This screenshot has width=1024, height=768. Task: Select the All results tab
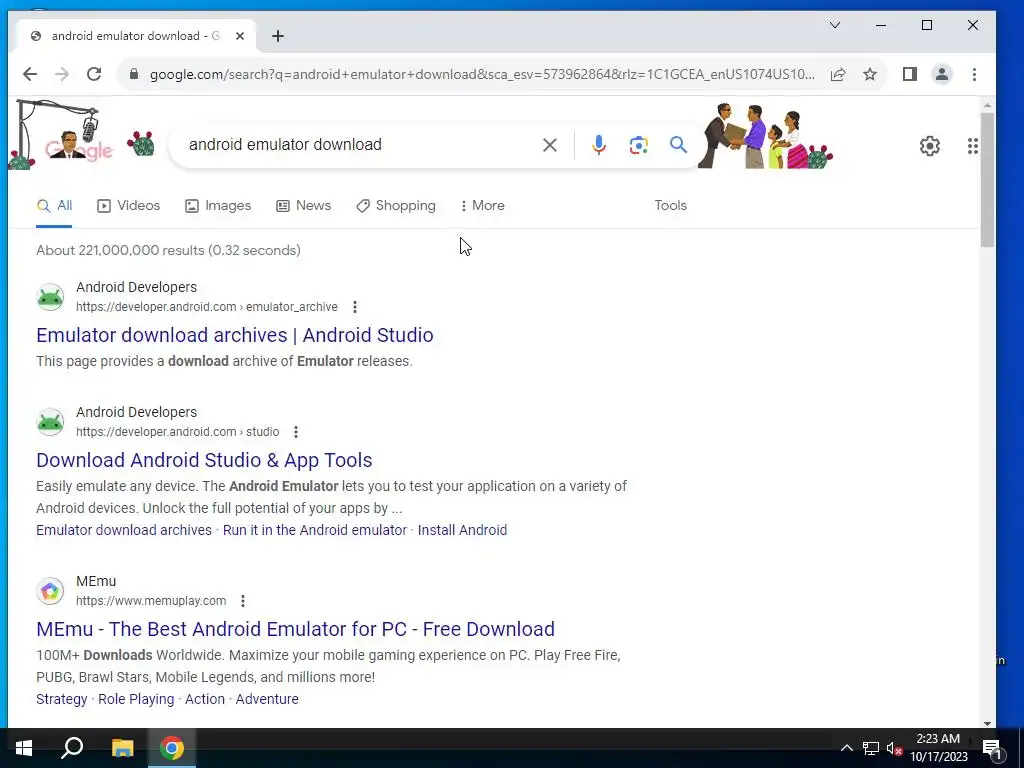click(x=54, y=206)
